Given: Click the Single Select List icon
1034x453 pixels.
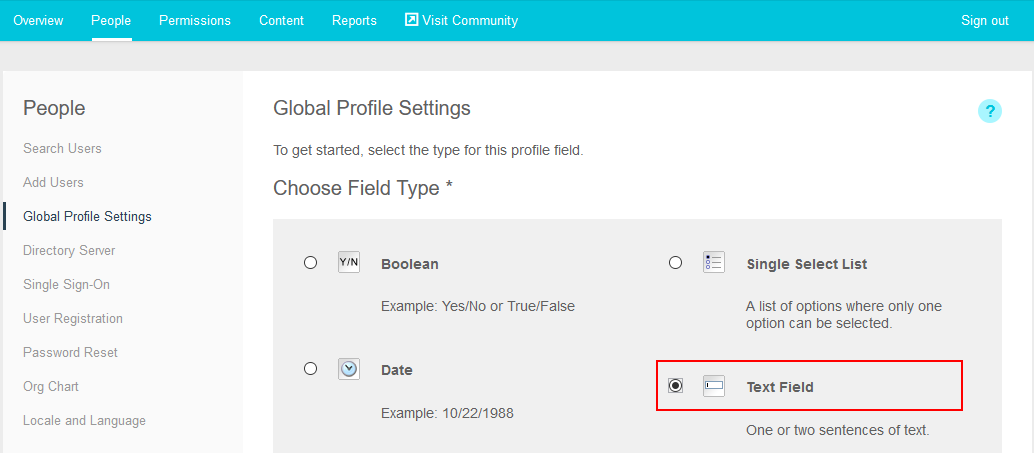Looking at the screenshot, I should click(x=714, y=262).
